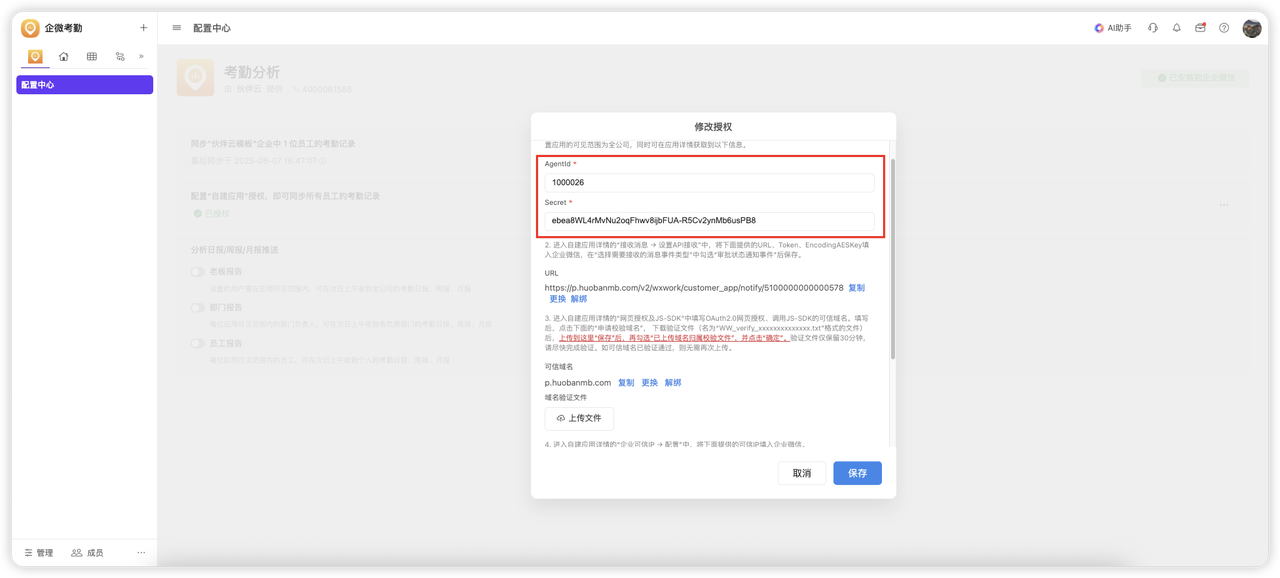Open the notifications bell

tap(1177, 28)
